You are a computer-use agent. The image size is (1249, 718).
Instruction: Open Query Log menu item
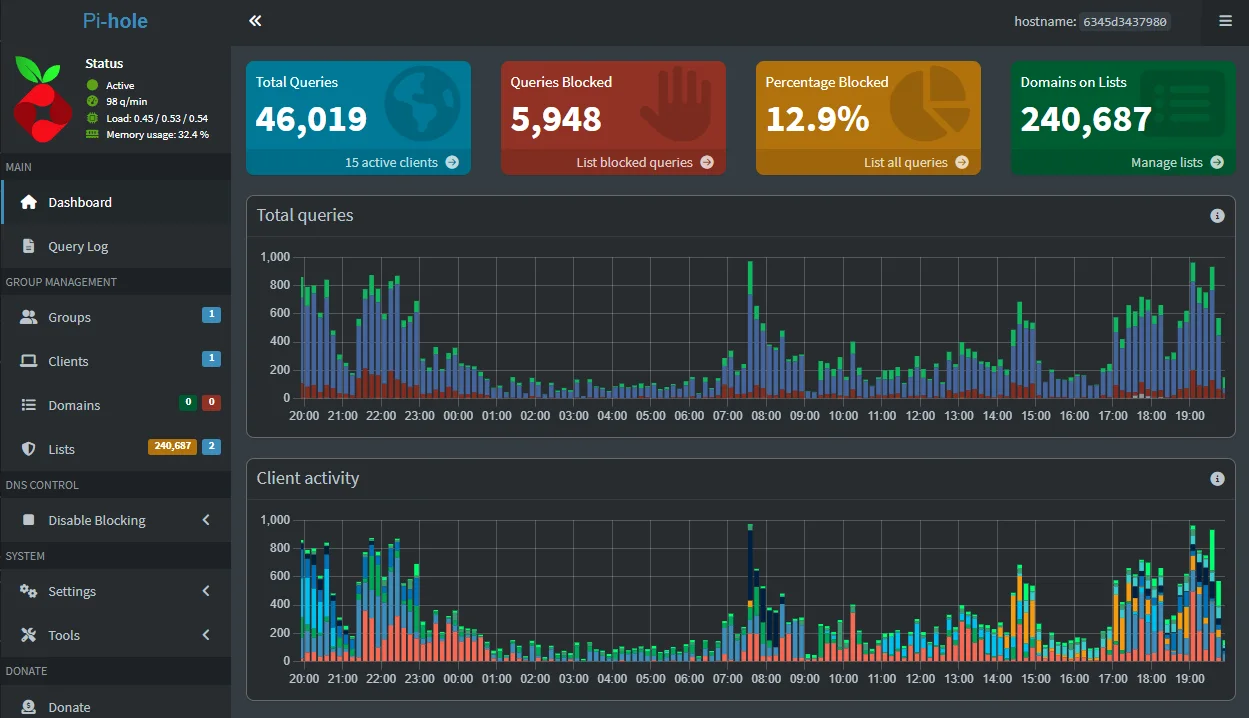116,246
